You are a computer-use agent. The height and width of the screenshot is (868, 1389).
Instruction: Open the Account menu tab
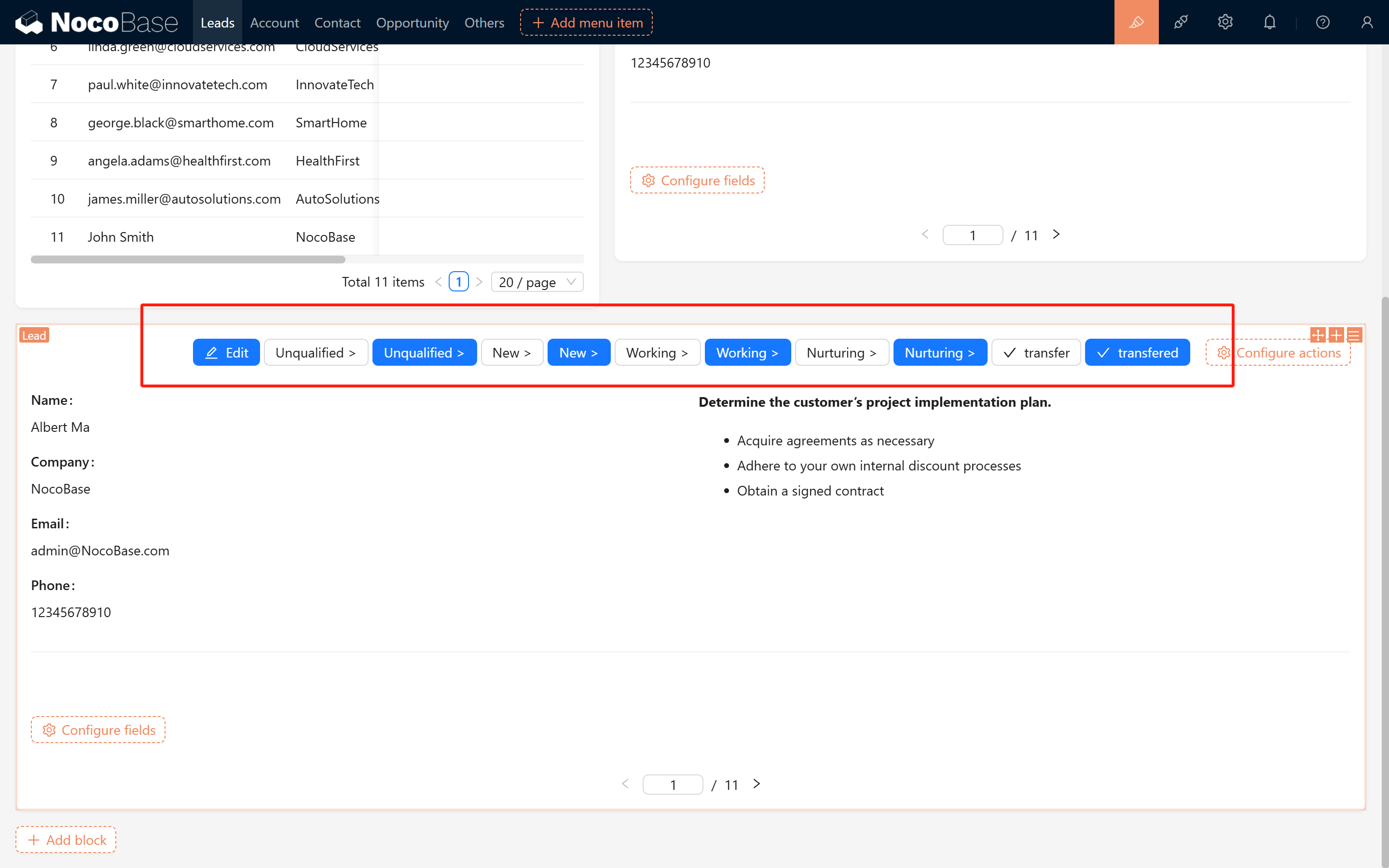click(275, 22)
